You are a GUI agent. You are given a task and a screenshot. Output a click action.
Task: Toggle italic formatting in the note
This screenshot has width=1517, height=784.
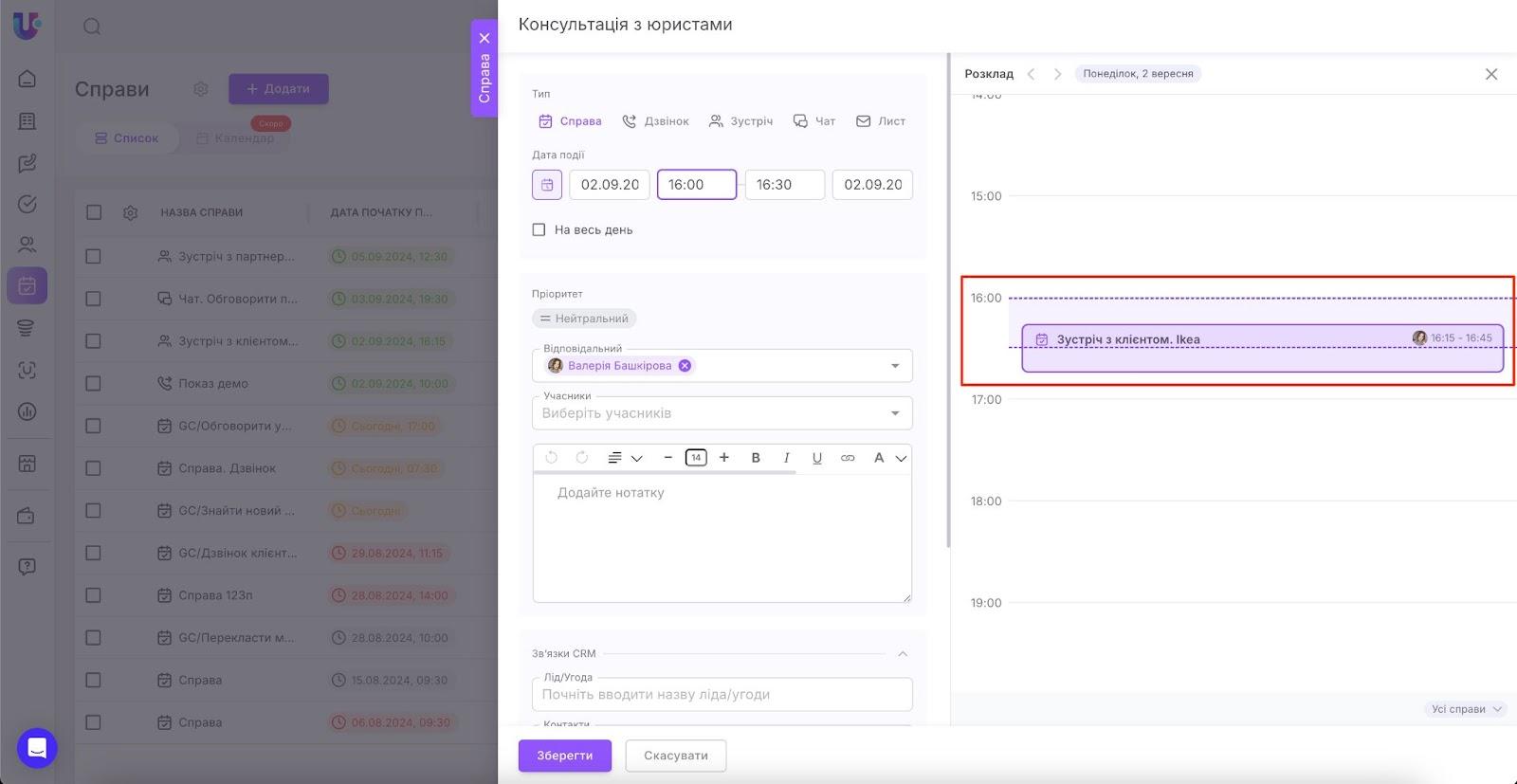point(786,458)
